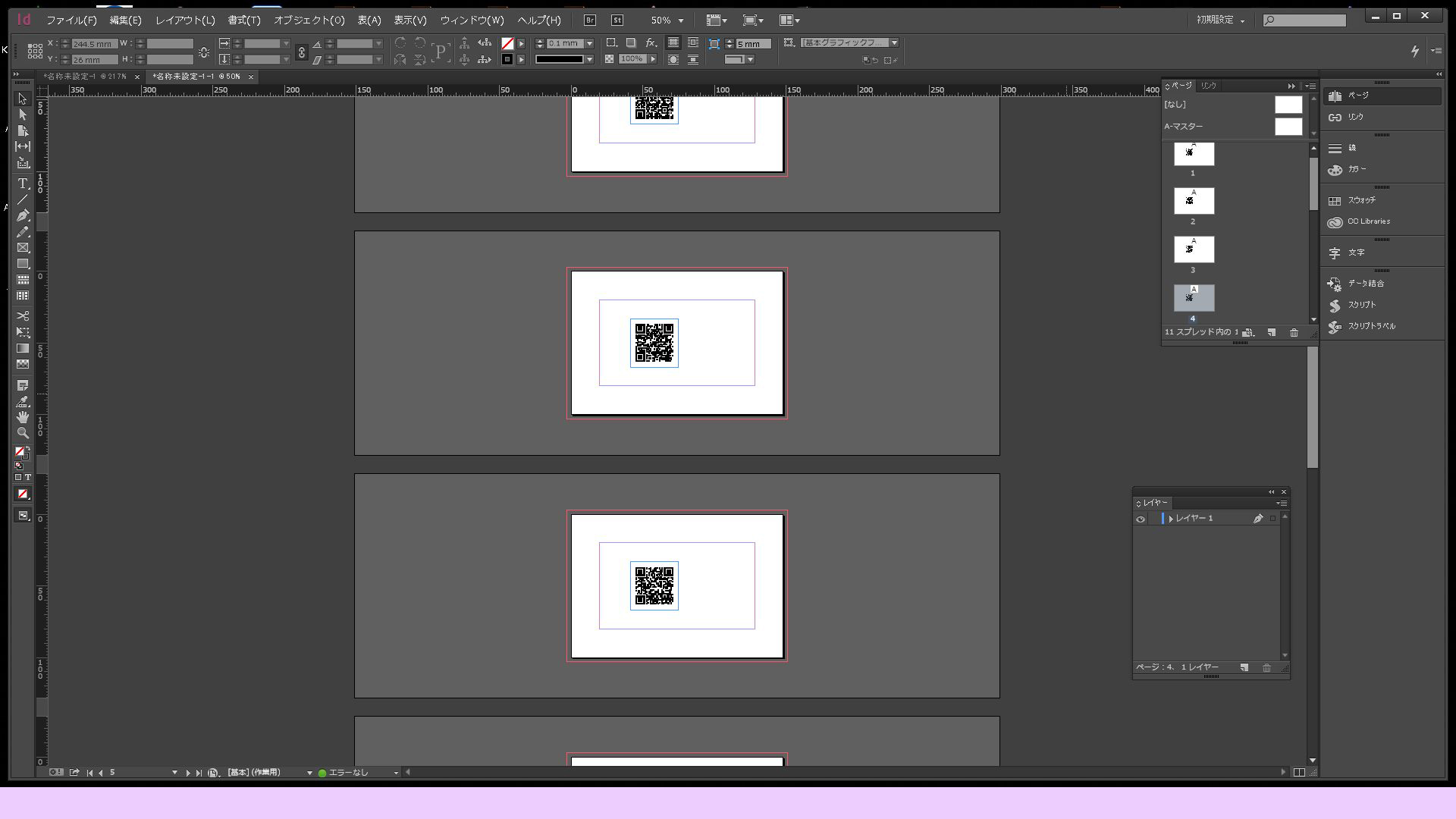Screen dimensions: 1456x819
Task: Select the Direct Selection tool
Action: coord(23,115)
